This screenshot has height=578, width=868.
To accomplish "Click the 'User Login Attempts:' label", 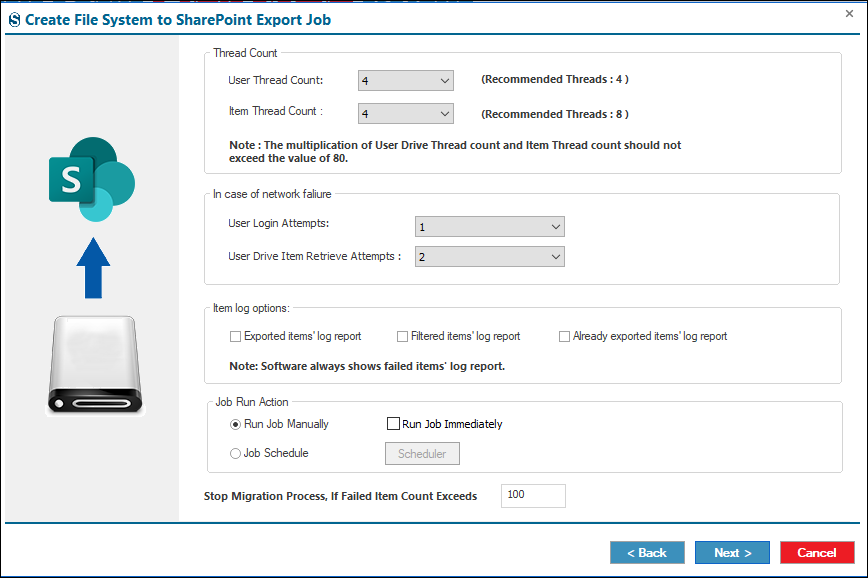I will pos(278,223).
